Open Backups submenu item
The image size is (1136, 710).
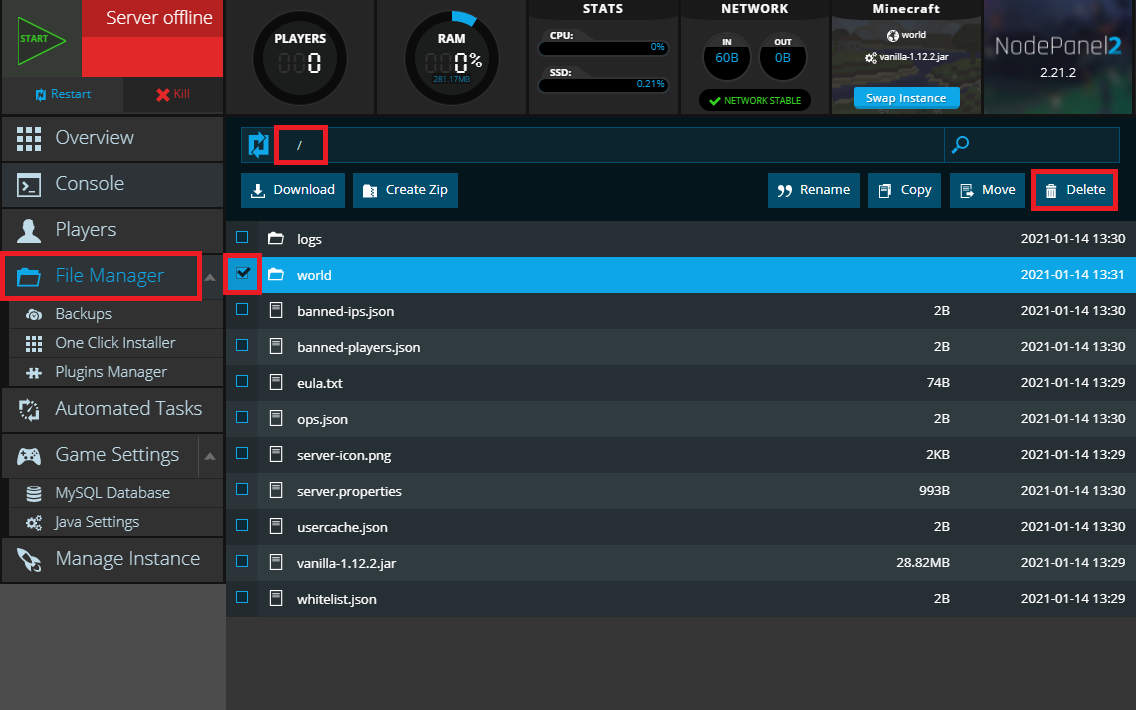[116, 314]
